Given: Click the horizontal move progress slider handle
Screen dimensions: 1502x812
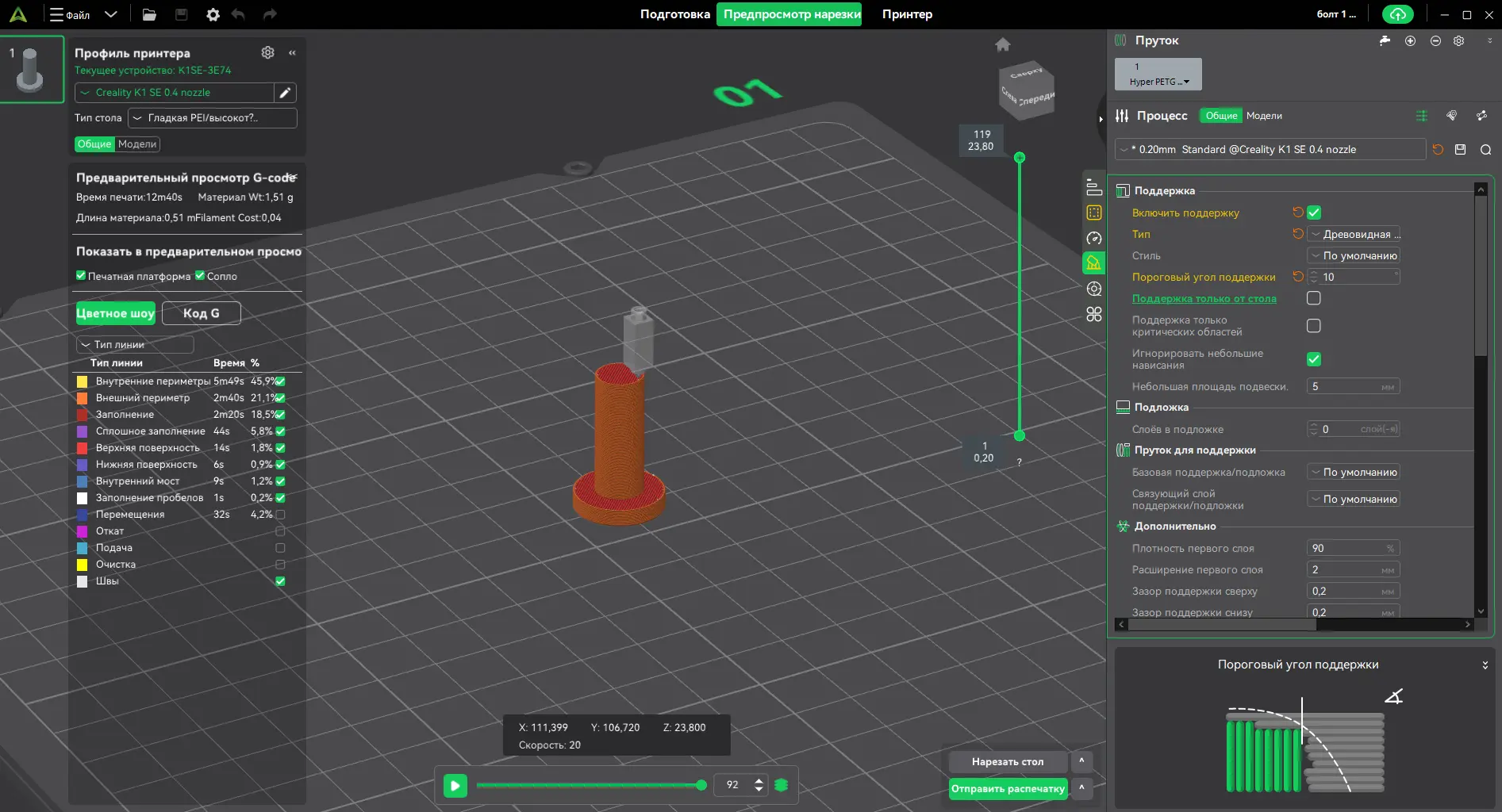Looking at the screenshot, I should (701, 785).
